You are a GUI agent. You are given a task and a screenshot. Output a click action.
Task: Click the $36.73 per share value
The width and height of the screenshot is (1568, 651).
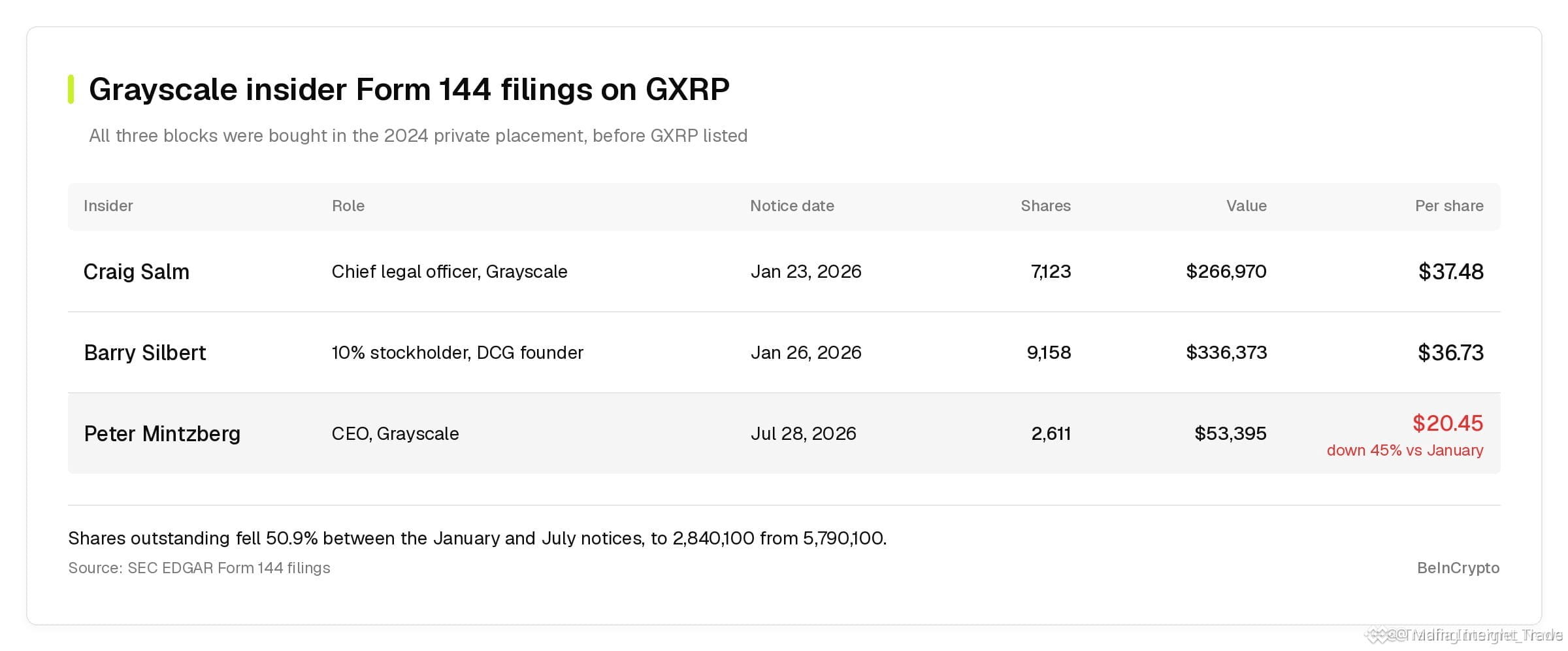tap(1450, 353)
